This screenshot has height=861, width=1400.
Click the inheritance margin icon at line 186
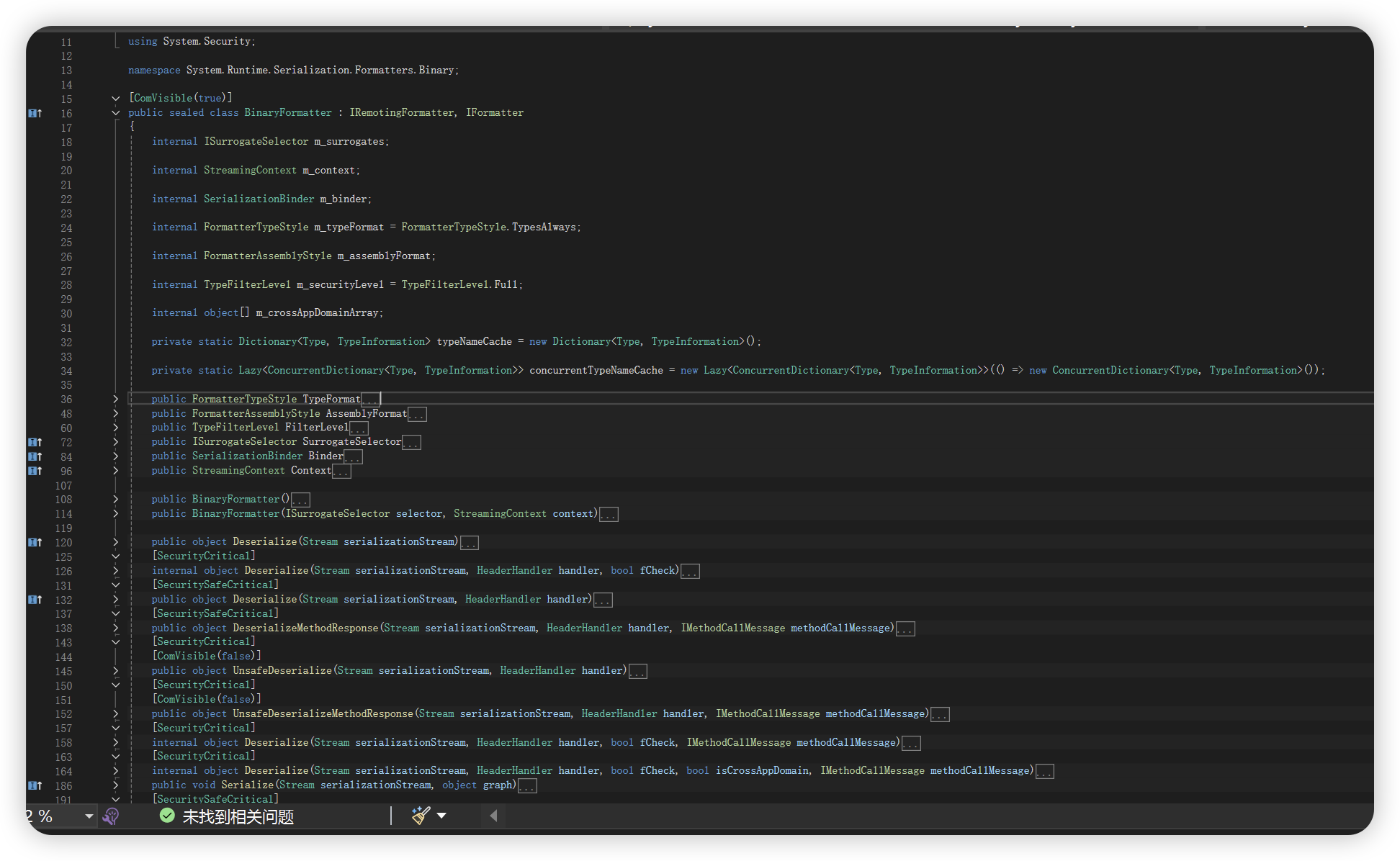point(35,785)
